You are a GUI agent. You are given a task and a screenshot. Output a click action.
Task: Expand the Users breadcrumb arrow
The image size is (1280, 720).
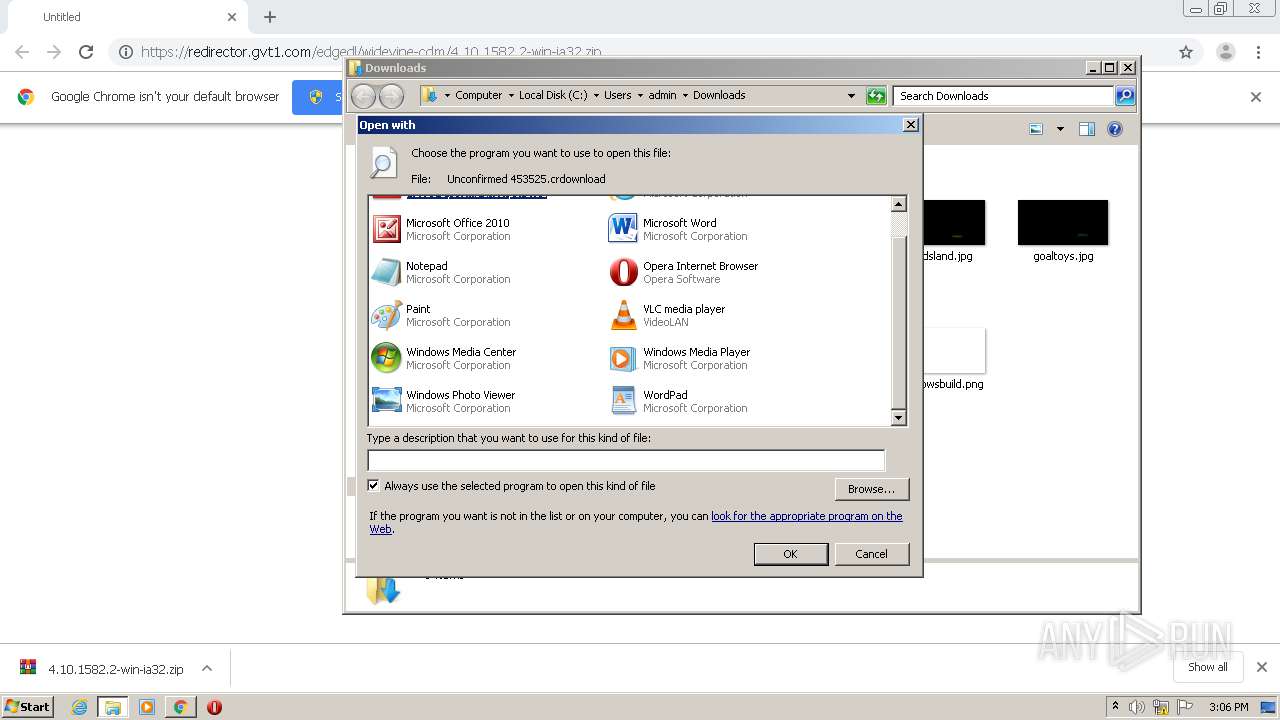(x=640, y=96)
